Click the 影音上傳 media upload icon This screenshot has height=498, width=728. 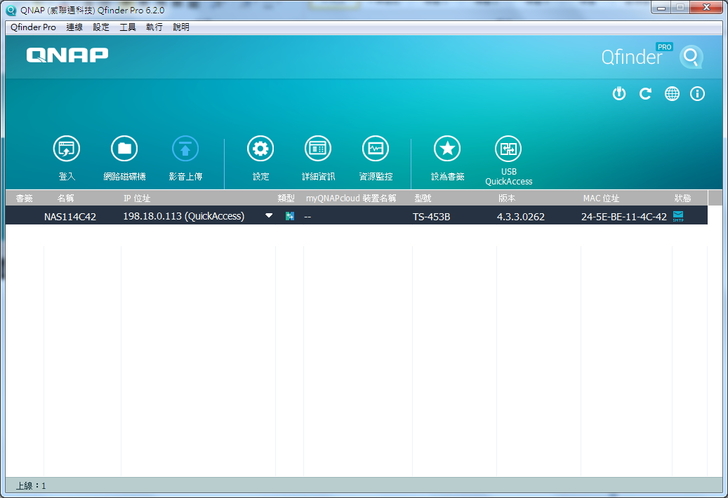point(185,150)
